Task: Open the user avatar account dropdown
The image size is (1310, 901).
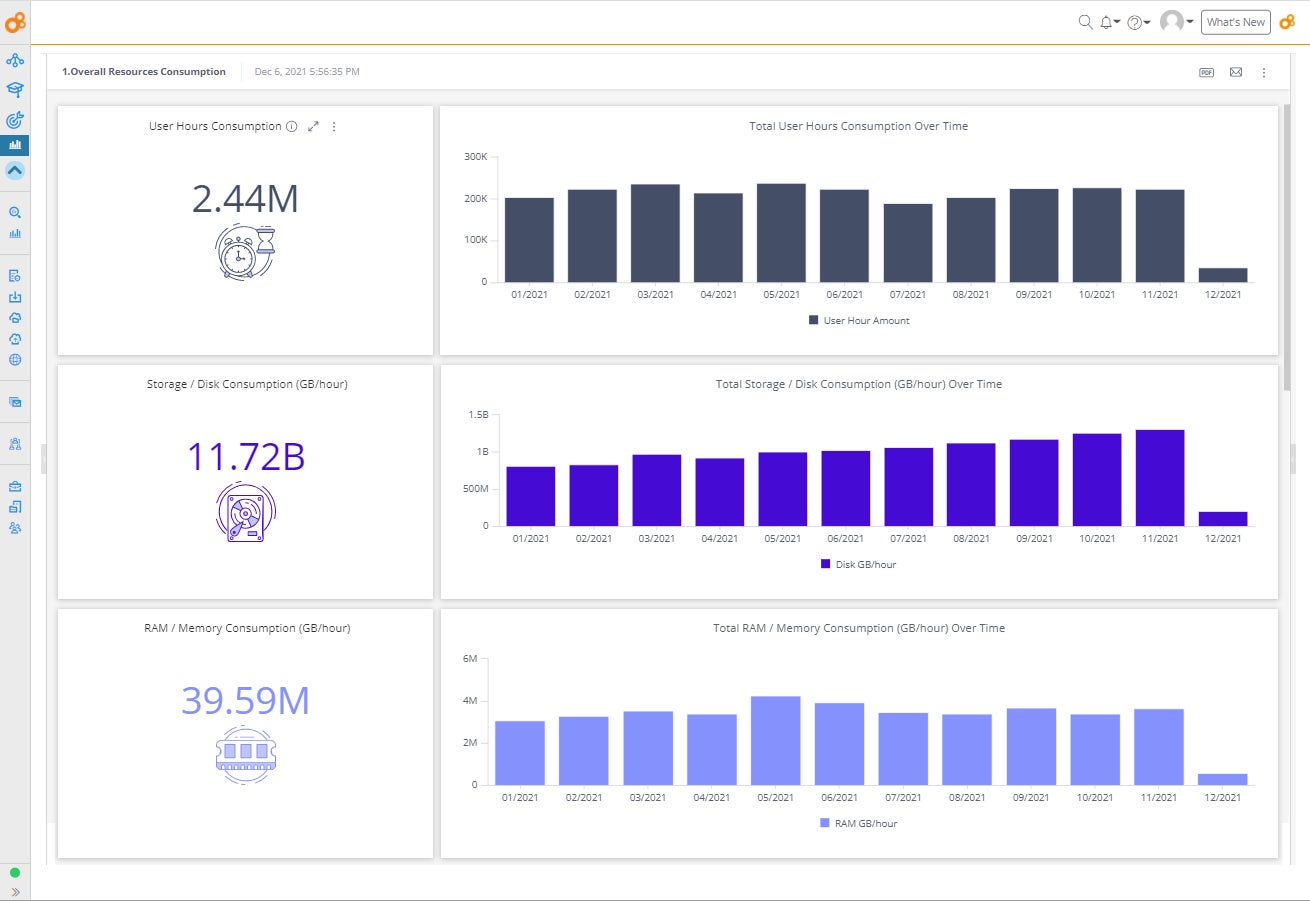Action: [1171, 22]
